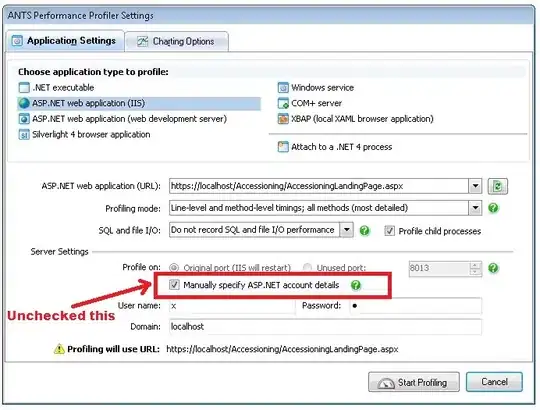Click the Server Settings section label

click(x=60, y=252)
